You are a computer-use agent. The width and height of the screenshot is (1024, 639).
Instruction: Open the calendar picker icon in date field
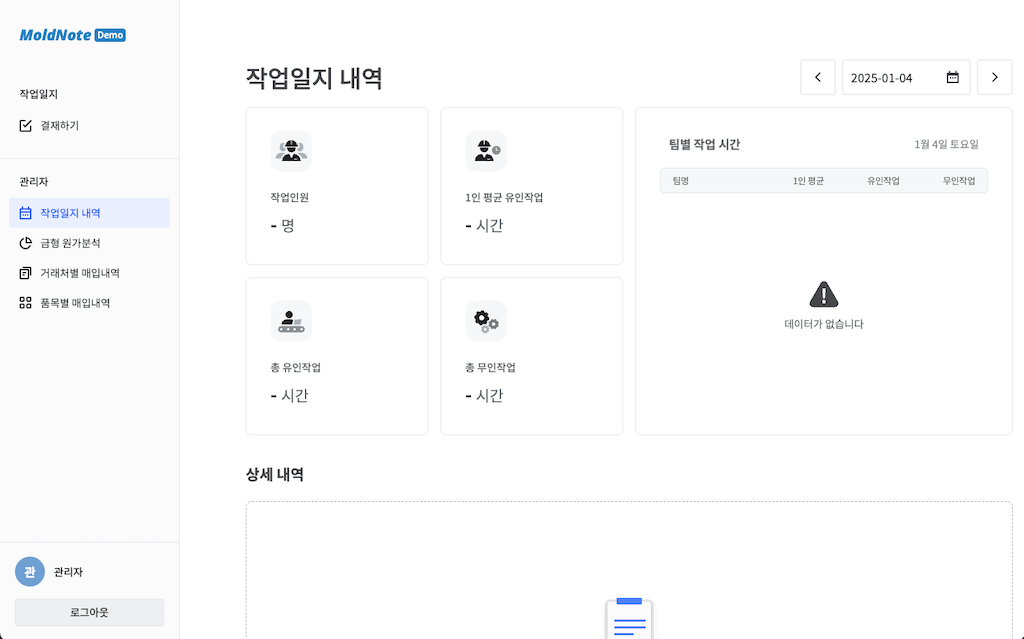[952, 78]
